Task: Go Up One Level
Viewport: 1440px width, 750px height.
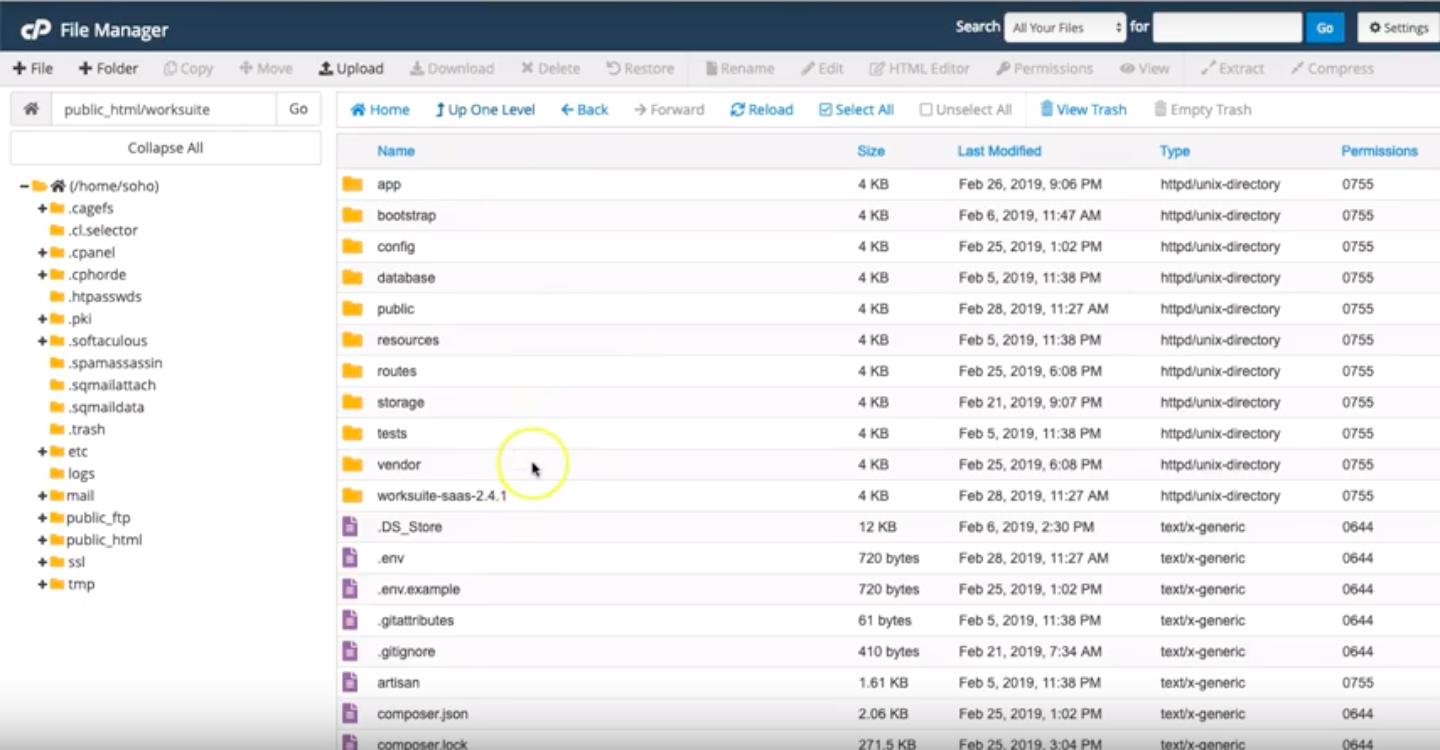Action: (485, 110)
